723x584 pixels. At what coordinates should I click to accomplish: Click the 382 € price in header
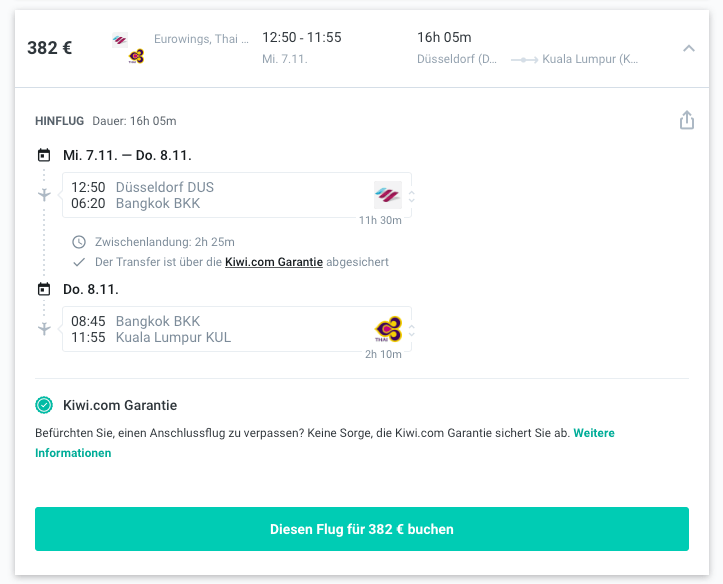(50, 48)
